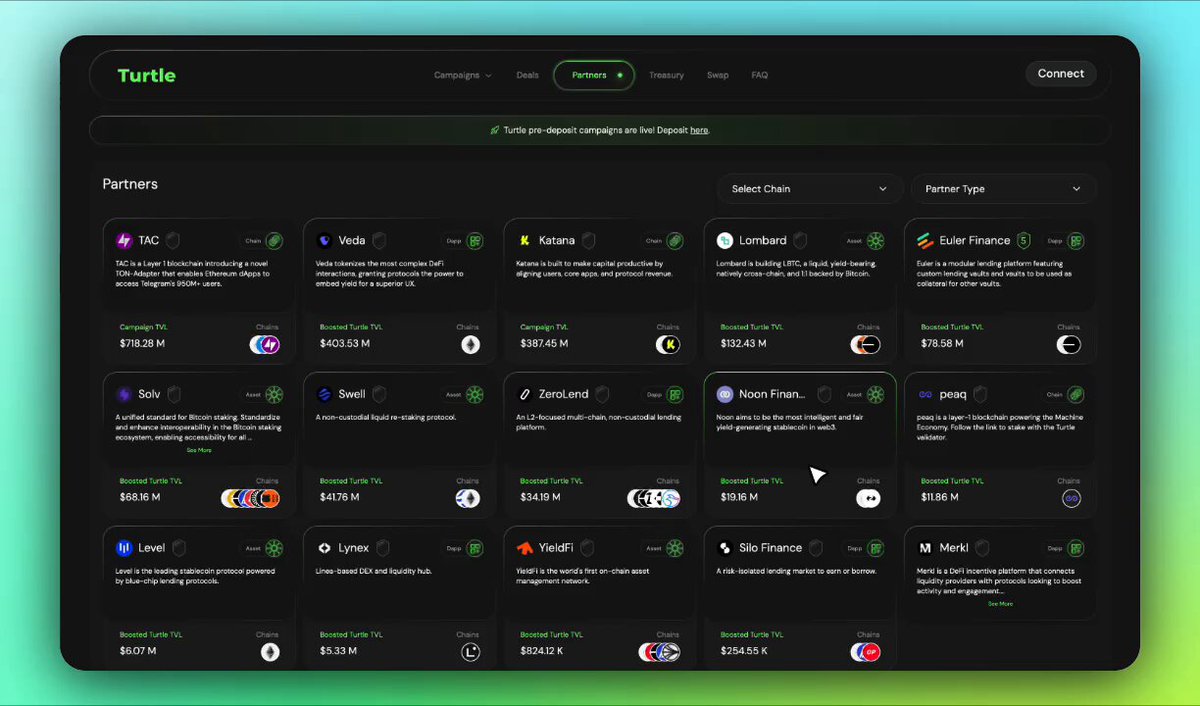
Task: Click the Silo Finance logo icon
Action: 725,548
